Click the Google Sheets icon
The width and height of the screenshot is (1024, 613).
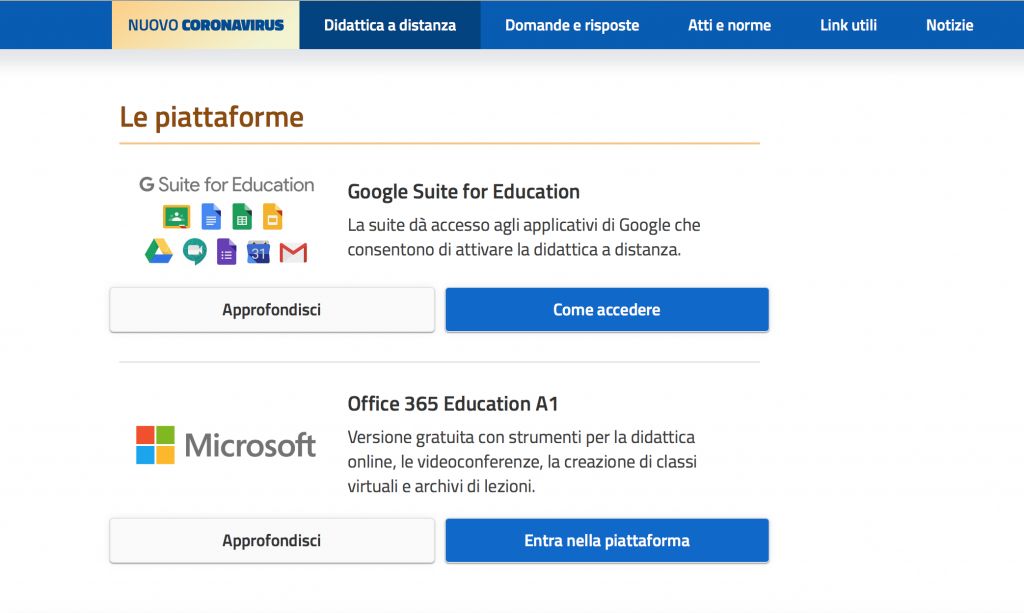click(x=242, y=217)
